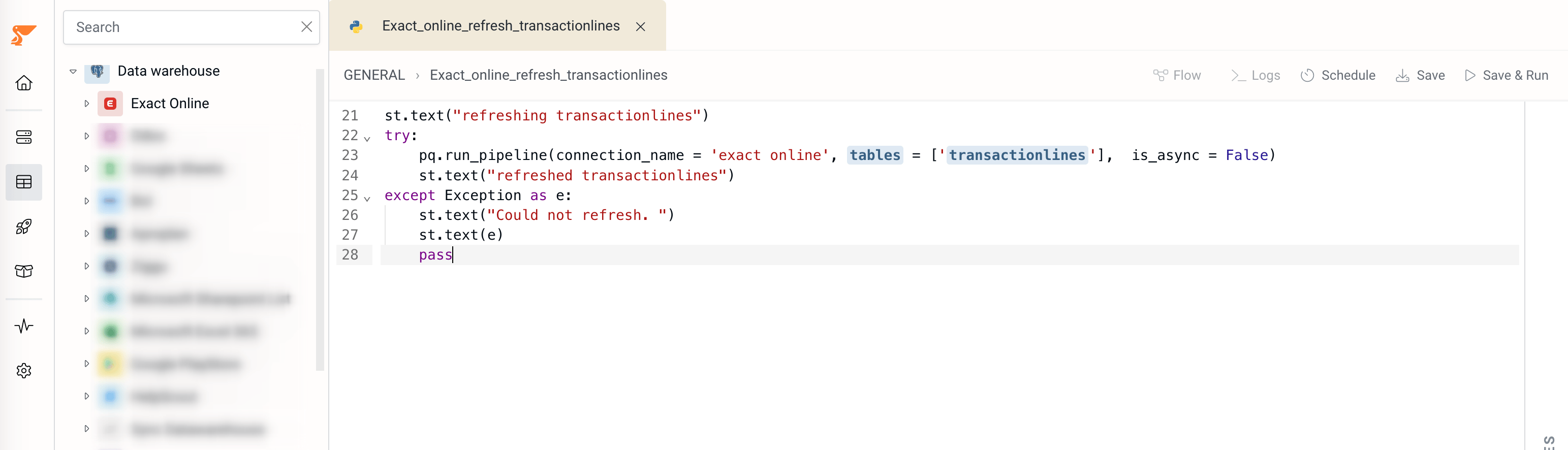Click the highlighted 'tables' parameter in code
1568x450 pixels.
tap(874, 155)
